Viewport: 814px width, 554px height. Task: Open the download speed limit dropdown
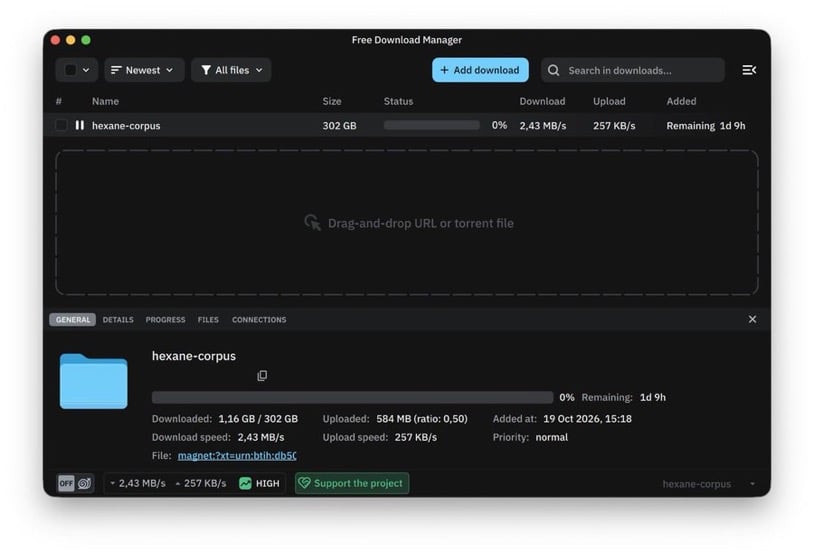coord(137,483)
